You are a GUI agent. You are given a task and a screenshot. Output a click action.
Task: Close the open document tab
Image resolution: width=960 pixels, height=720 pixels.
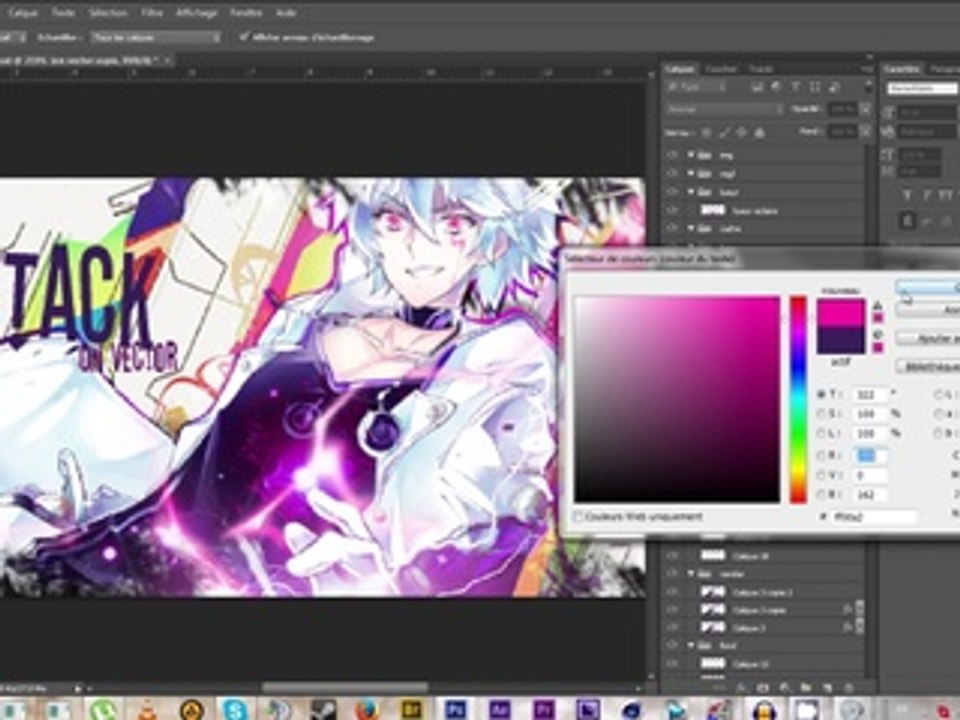(x=167, y=60)
